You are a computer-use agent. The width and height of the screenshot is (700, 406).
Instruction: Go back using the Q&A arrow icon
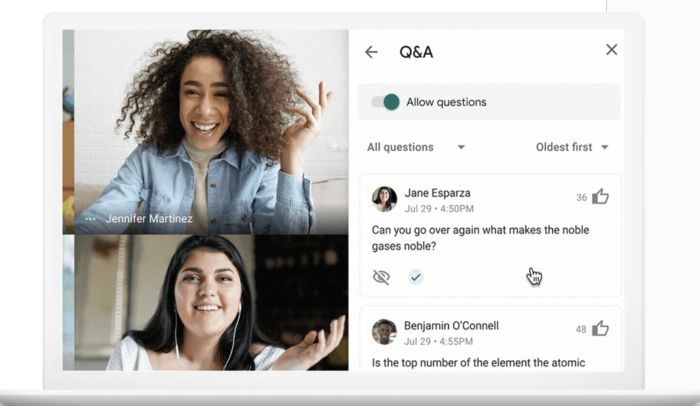pyautogui.click(x=371, y=52)
